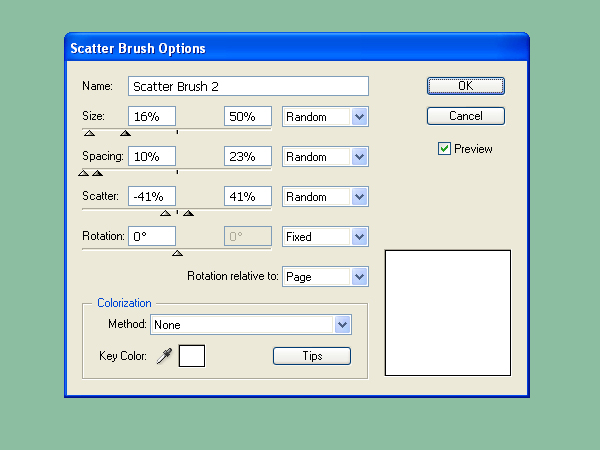Viewport: 600px width, 450px height.
Task: Open the Rotation method dropdown set to Fixed
Action: (x=325, y=236)
